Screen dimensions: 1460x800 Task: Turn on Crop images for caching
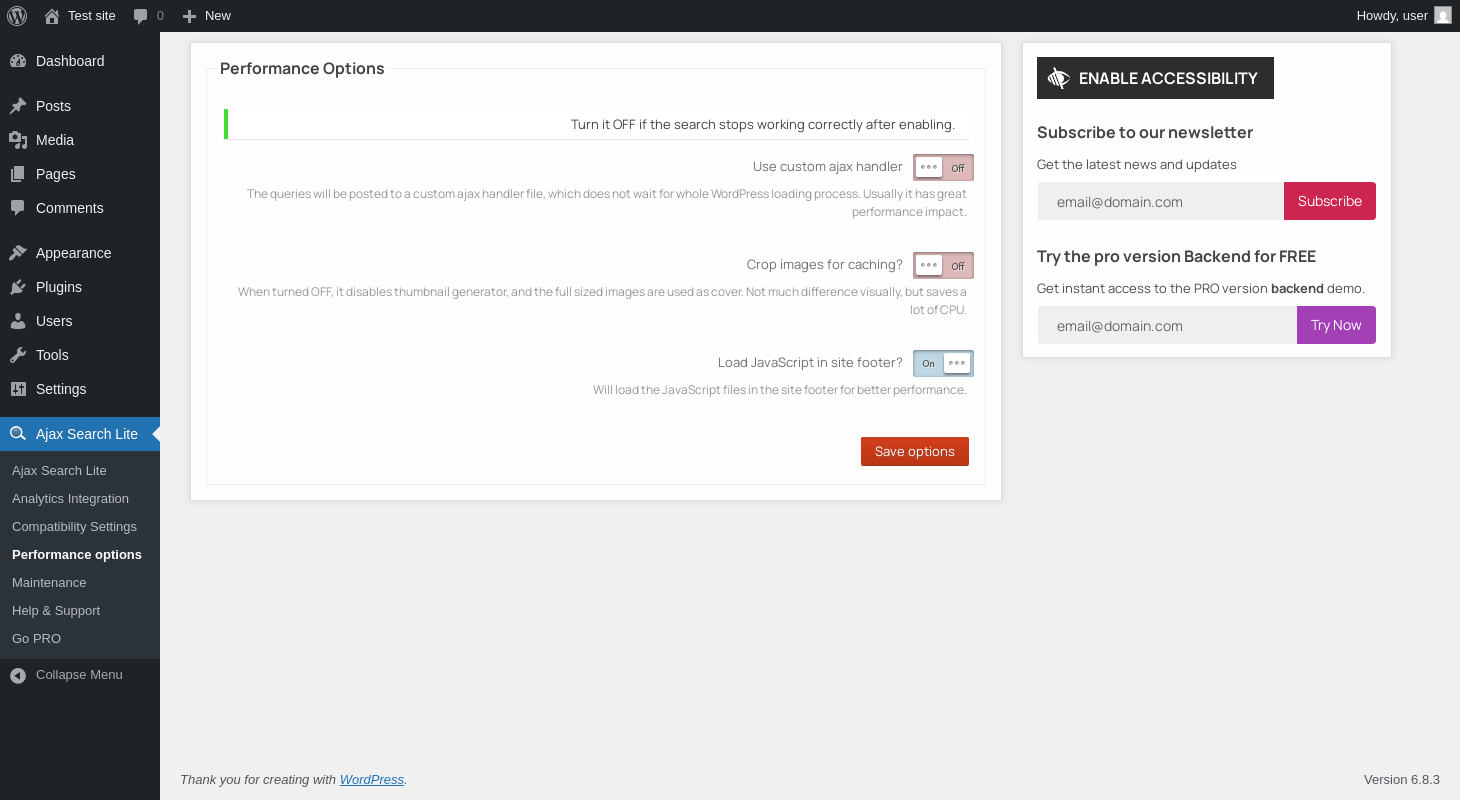tap(943, 265)
